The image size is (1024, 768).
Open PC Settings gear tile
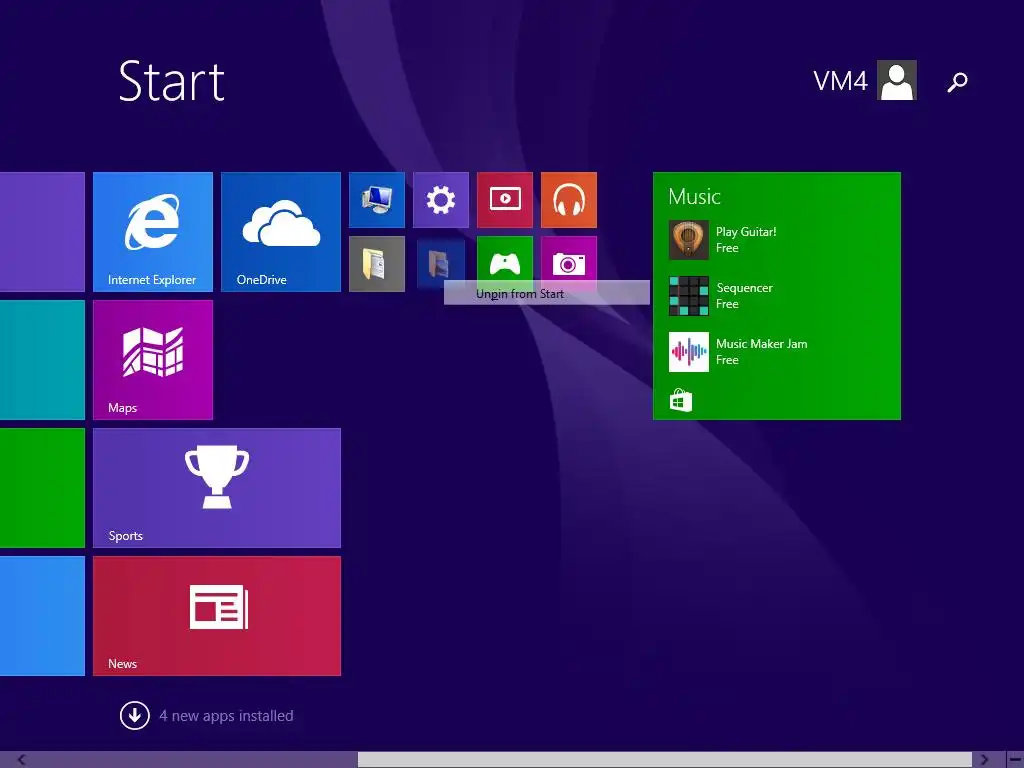pos(441,200)
